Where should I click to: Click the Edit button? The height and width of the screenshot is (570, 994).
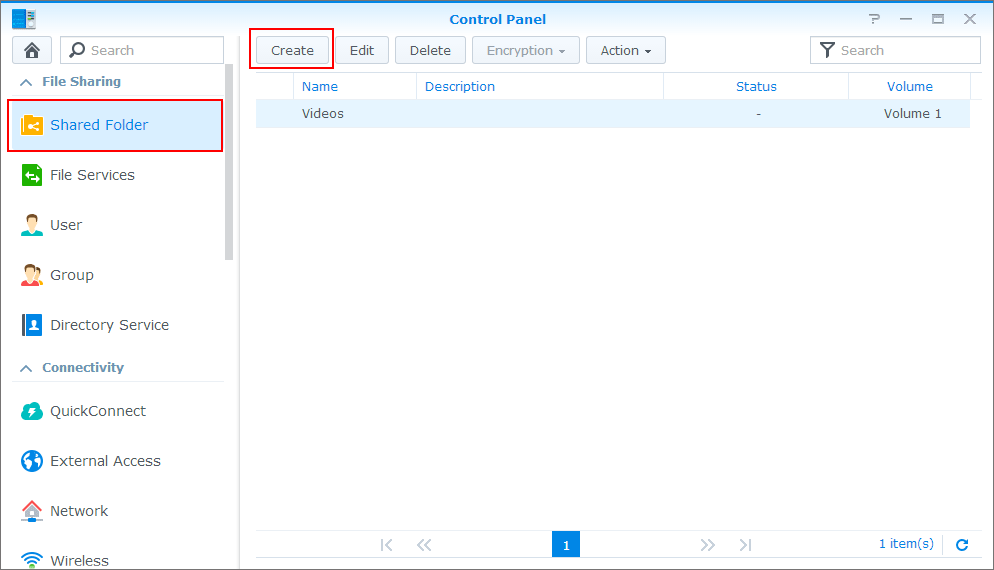(x=362, y=50)
